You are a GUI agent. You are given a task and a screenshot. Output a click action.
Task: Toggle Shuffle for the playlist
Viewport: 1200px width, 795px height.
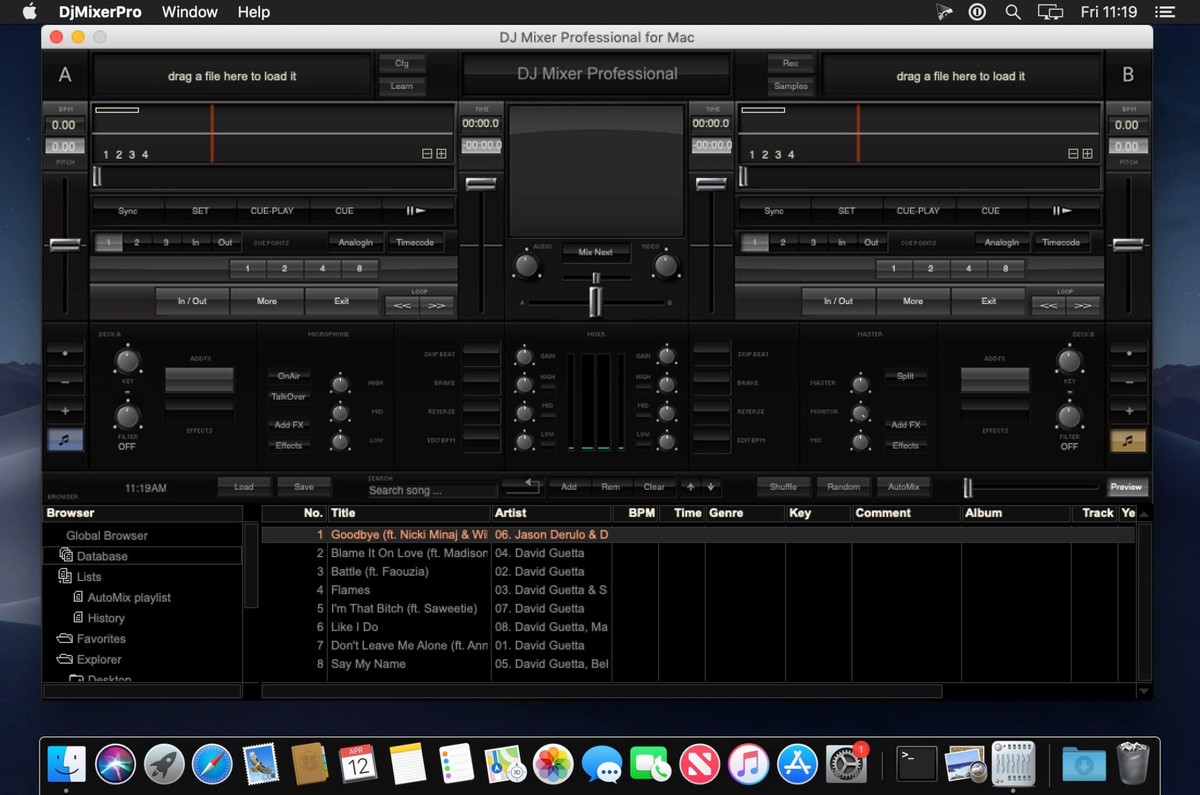(x=783, y=487)
